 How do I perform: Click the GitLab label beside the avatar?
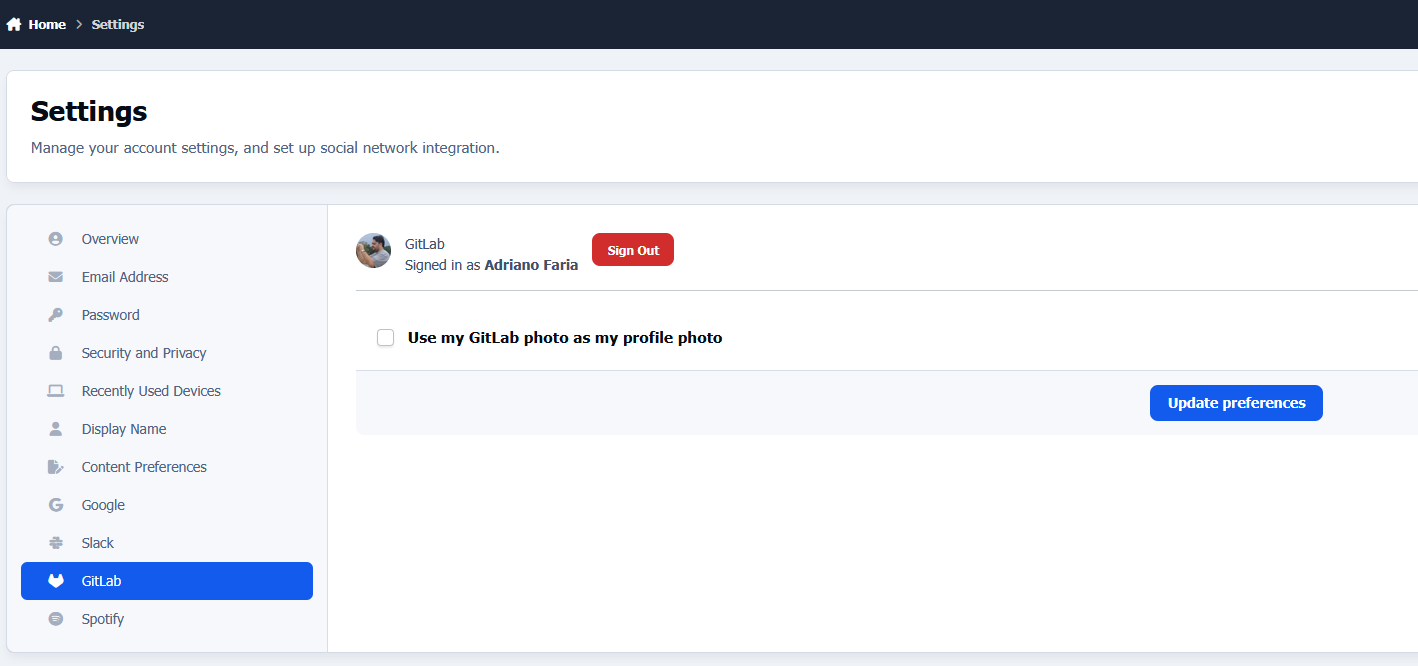424,244
